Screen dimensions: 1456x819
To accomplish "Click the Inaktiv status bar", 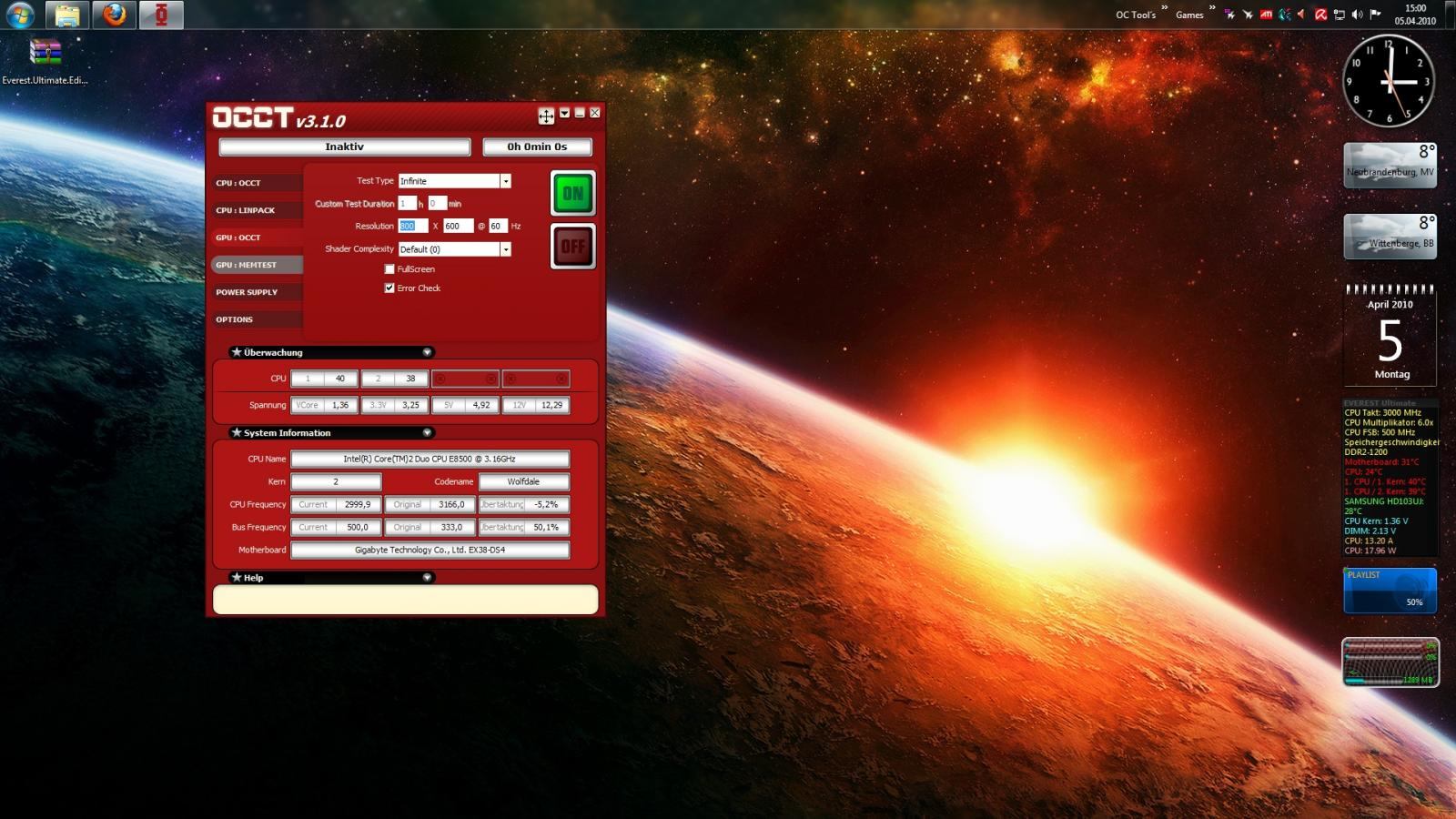I will [345, 147].
